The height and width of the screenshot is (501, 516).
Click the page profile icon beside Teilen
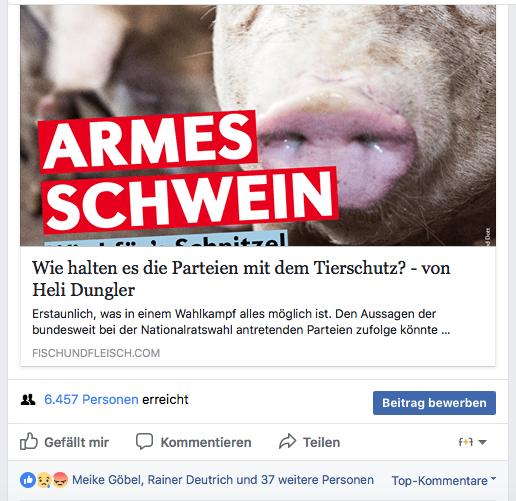click(x=466, y=442)
